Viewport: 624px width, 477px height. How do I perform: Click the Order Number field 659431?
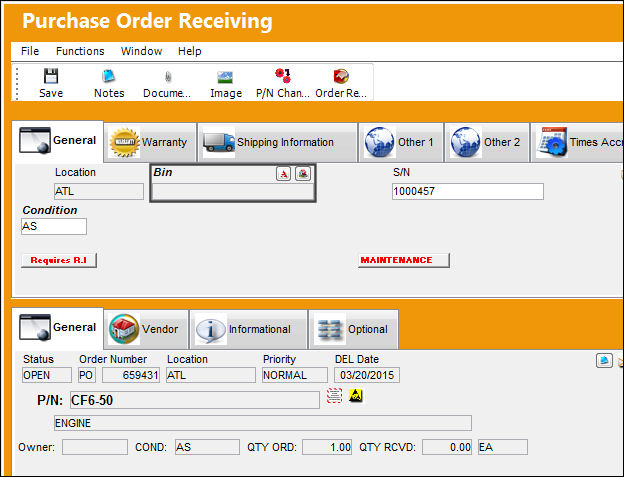pyautogui.click(x=131, y=375)
